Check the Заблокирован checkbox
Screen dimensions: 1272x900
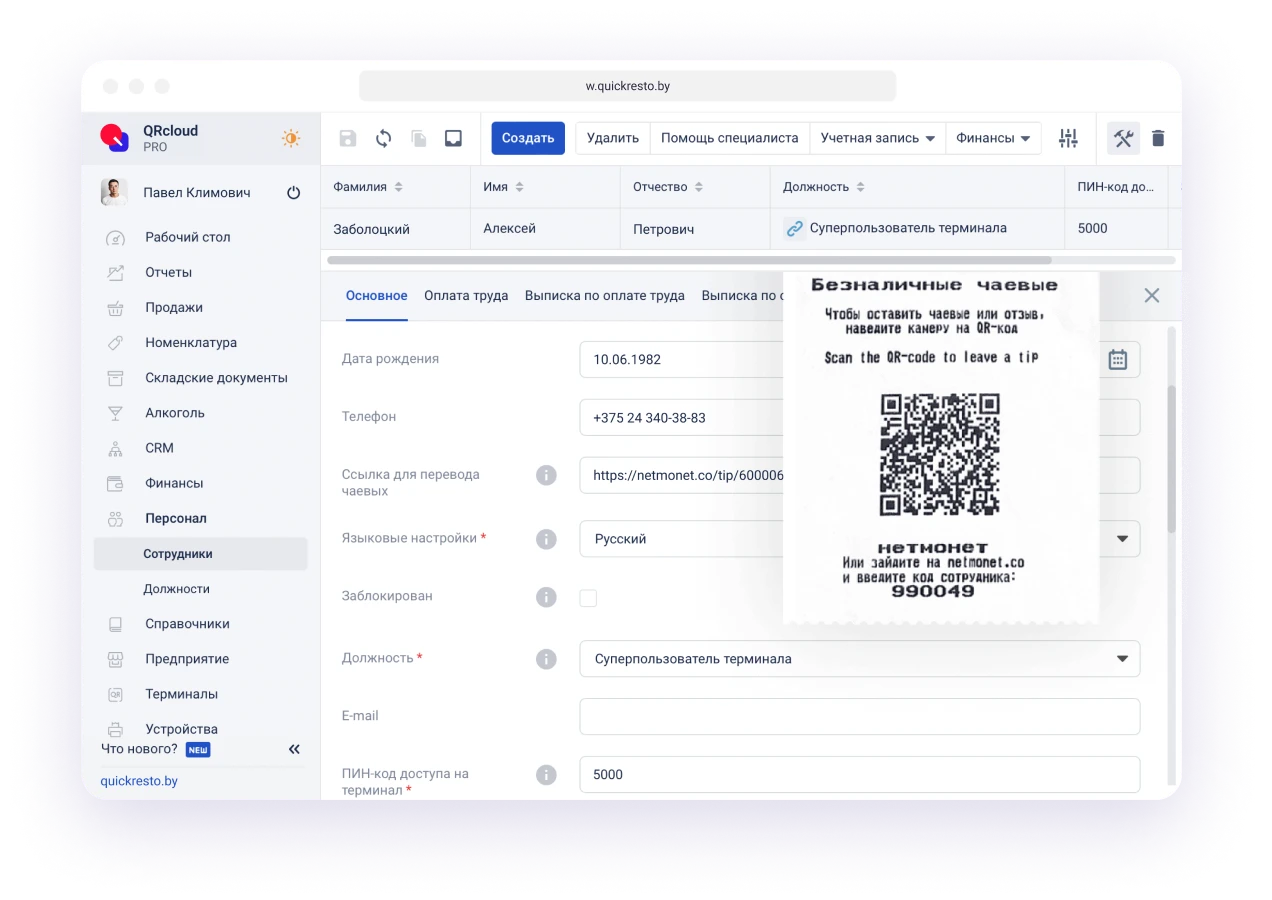point(588,598)
